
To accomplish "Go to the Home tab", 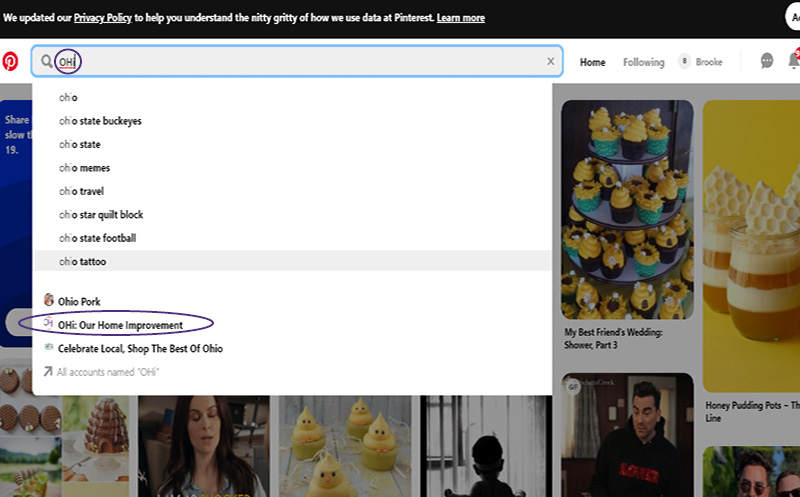I will [592, 62].
